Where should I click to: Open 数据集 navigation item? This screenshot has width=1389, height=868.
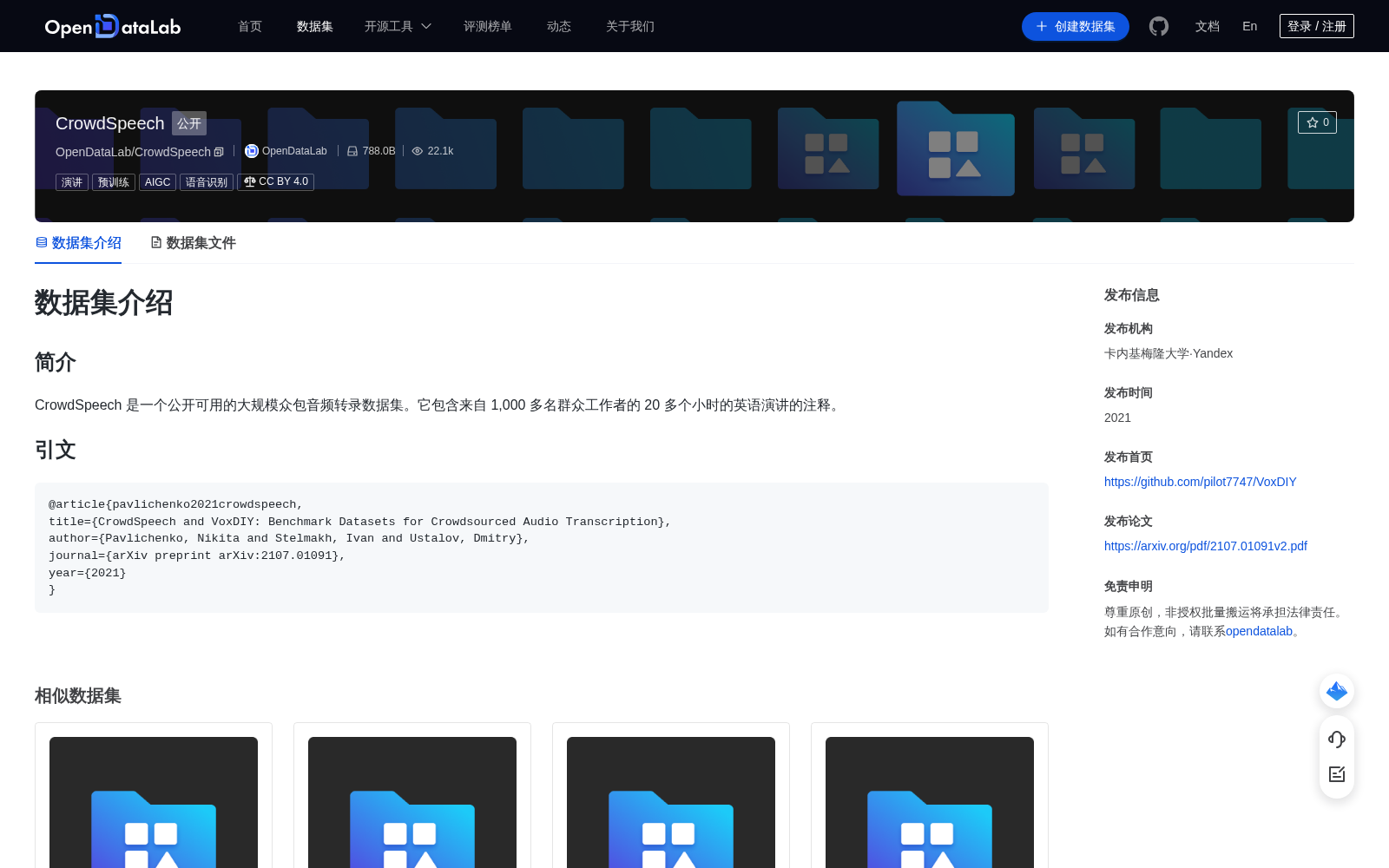pyautogui.click(x=315, y=26)
